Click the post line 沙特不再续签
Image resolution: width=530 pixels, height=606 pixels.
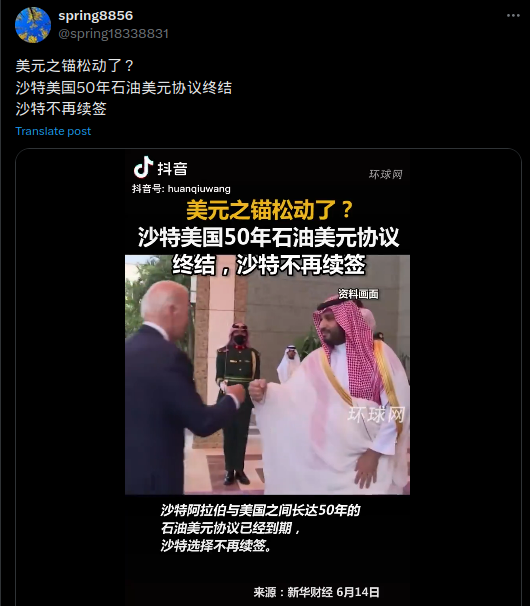pos(61,109)
